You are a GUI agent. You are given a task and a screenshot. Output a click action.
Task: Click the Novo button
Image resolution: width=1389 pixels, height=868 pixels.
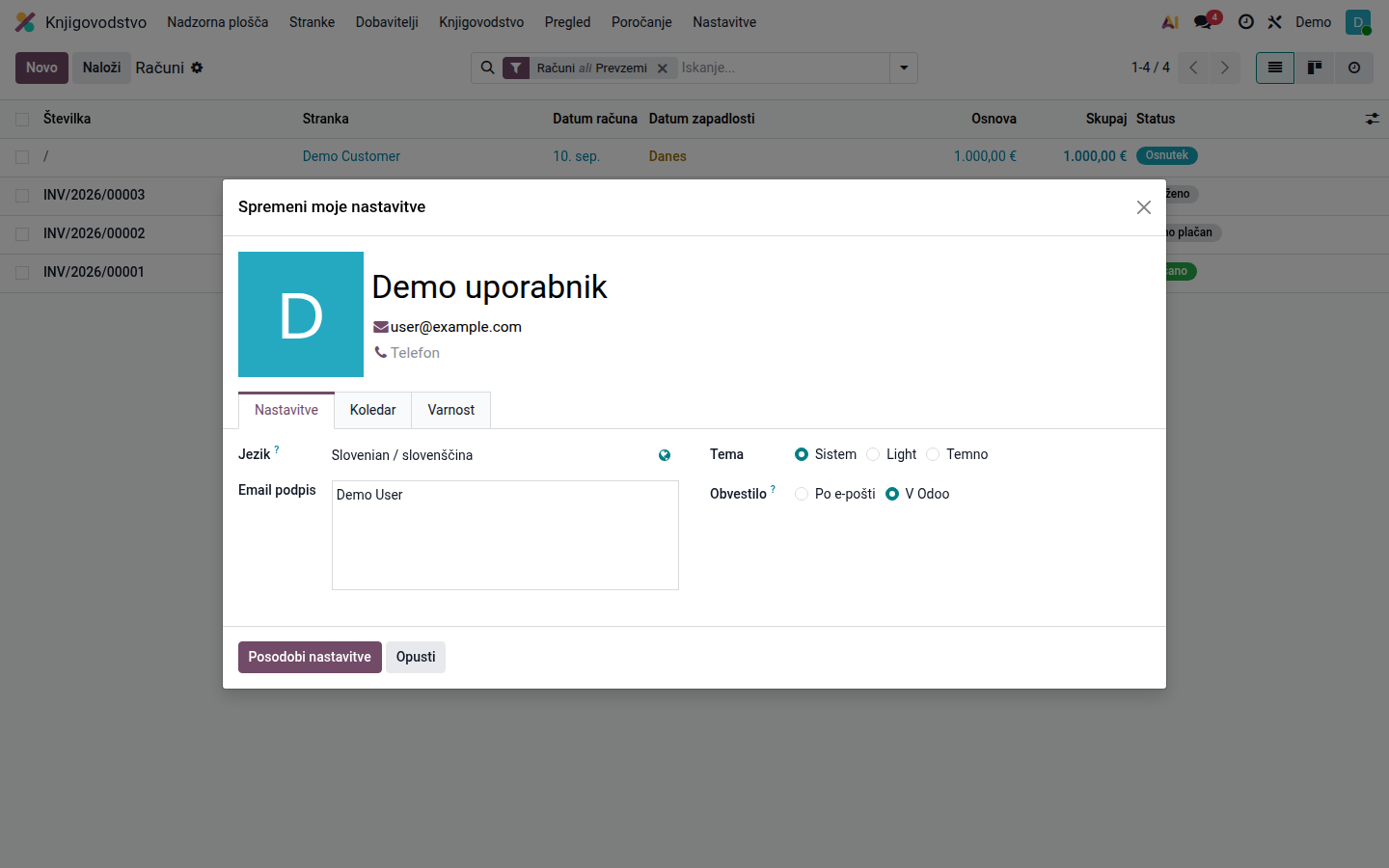click(x=41, y=68)
